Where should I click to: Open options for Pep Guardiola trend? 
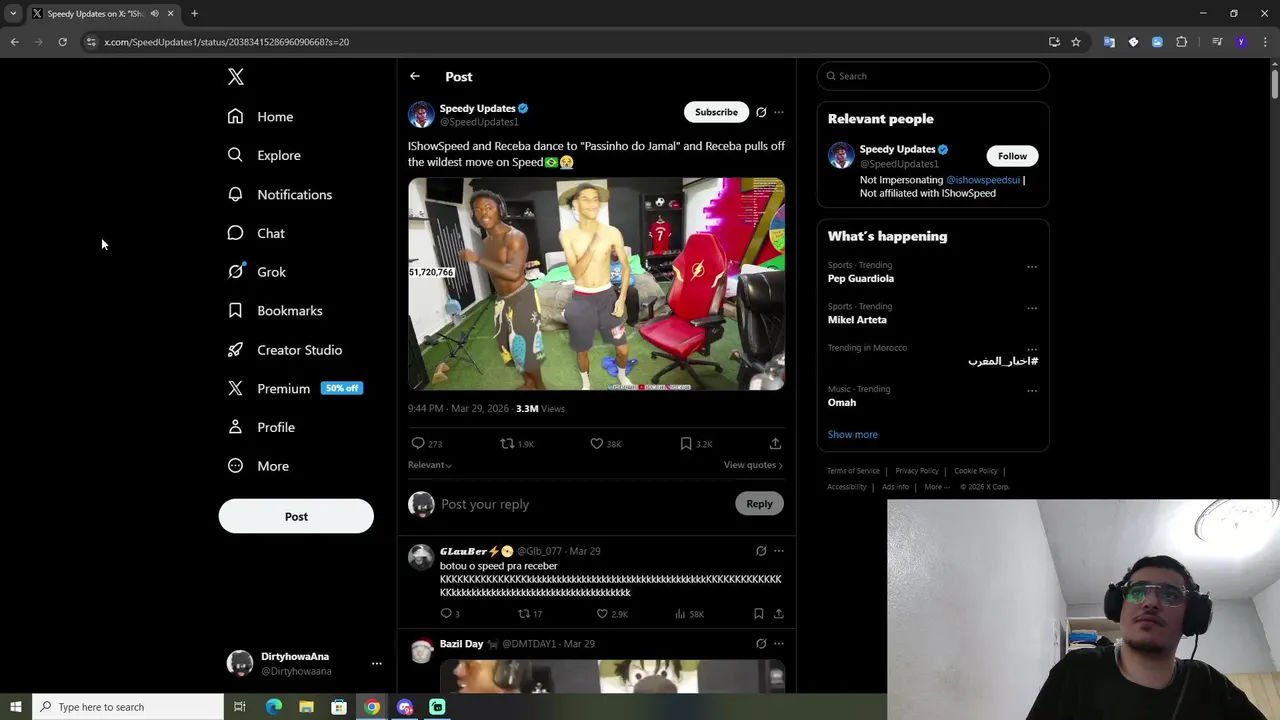1032,267
